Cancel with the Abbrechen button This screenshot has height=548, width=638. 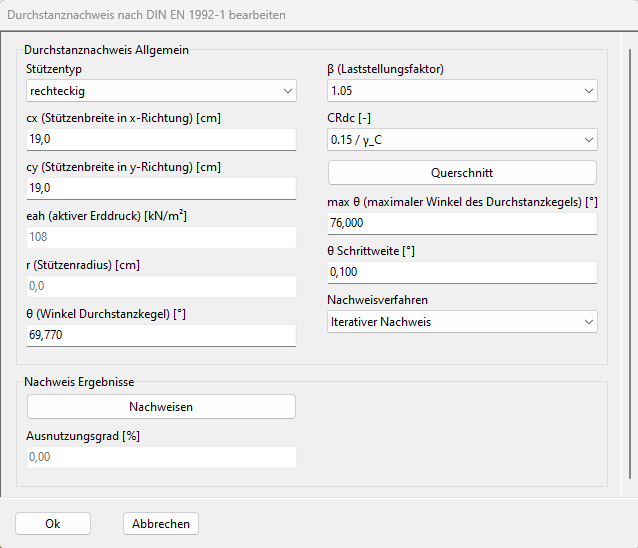(161, 524)
